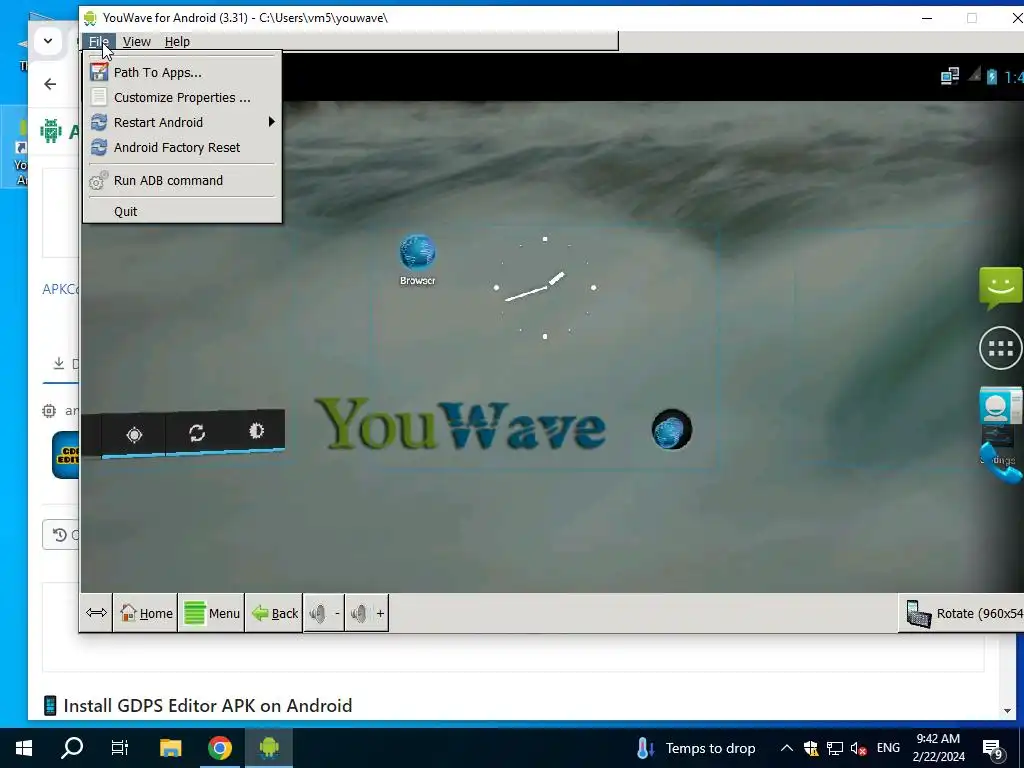Close the File menu header

click(99, 41)
